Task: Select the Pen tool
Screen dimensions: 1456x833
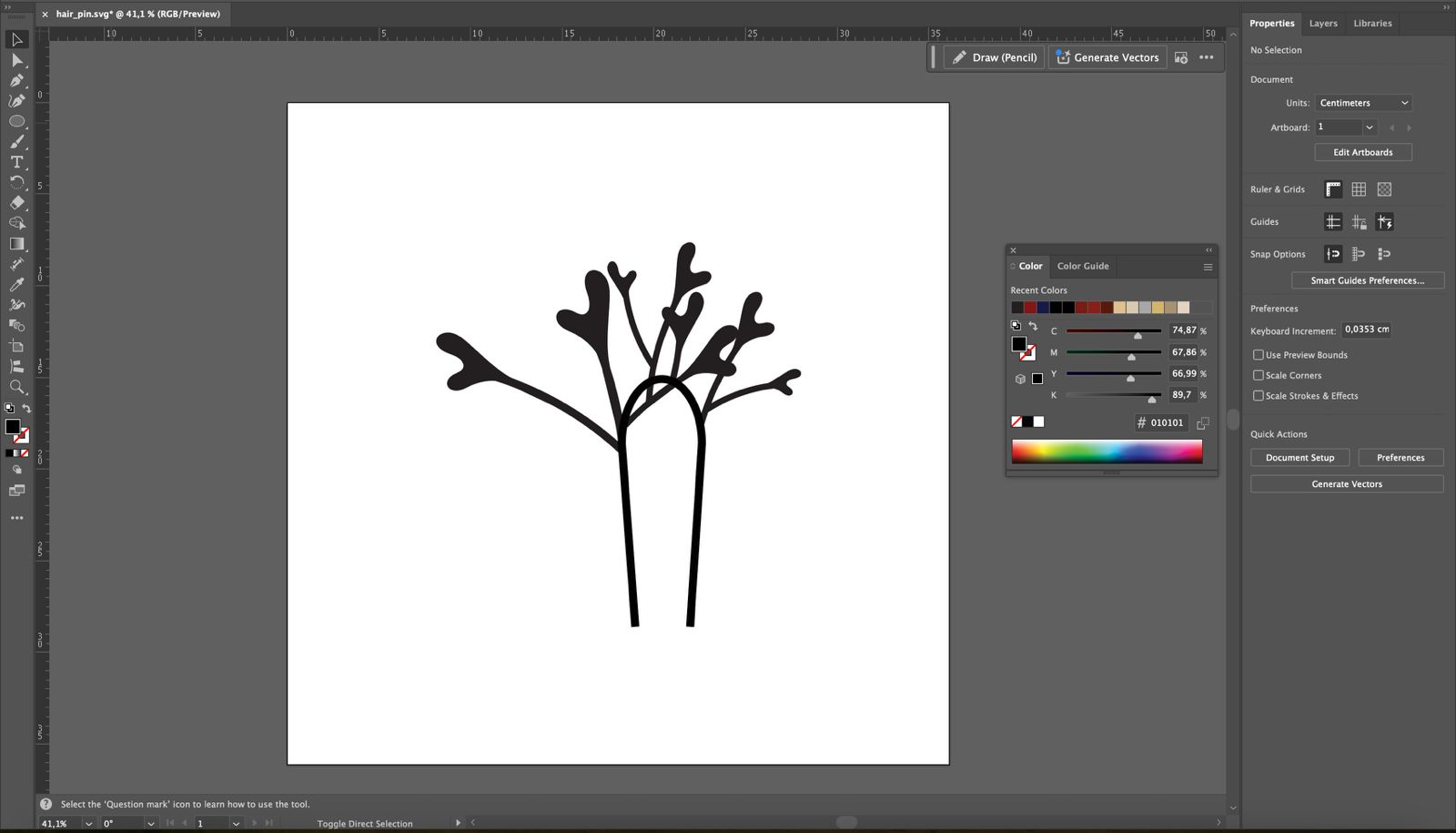Action: (16, 80)
